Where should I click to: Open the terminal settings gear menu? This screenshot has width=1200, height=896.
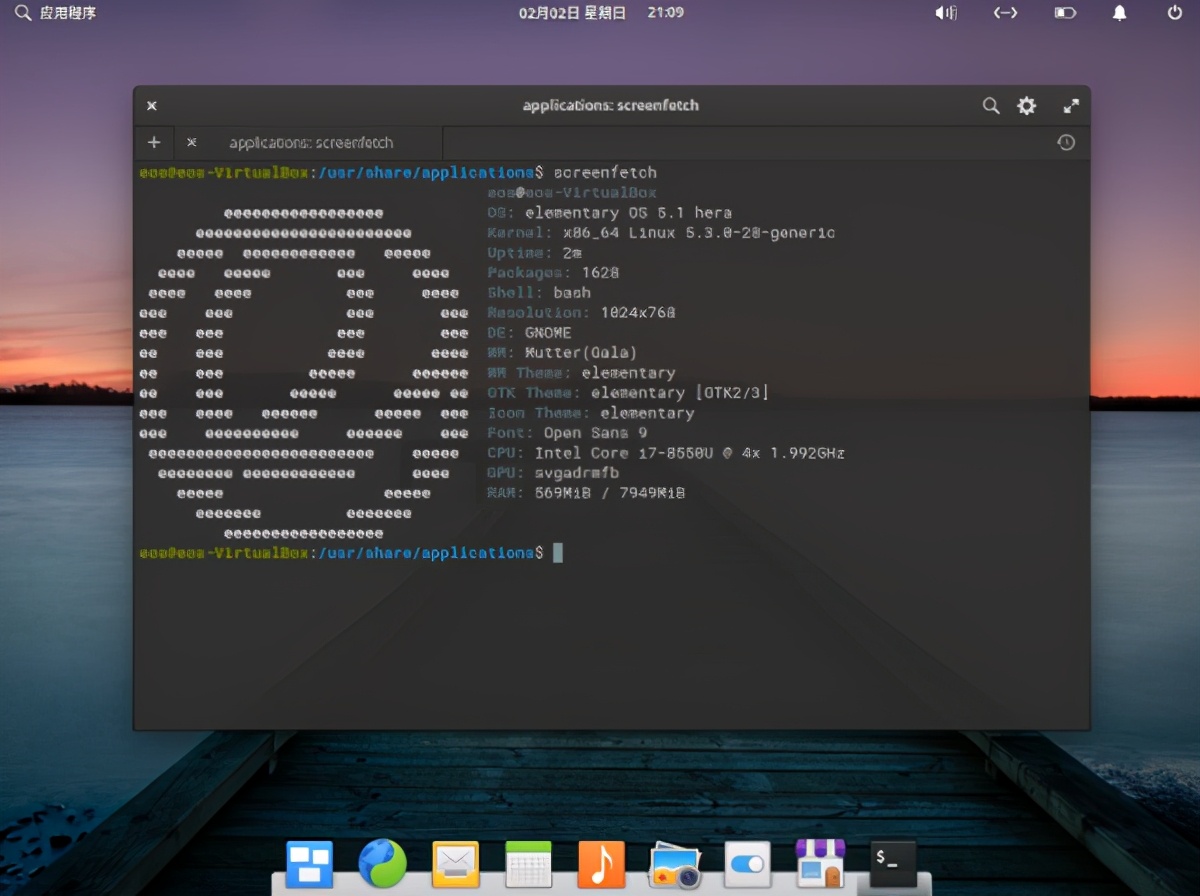point(1027,105)
